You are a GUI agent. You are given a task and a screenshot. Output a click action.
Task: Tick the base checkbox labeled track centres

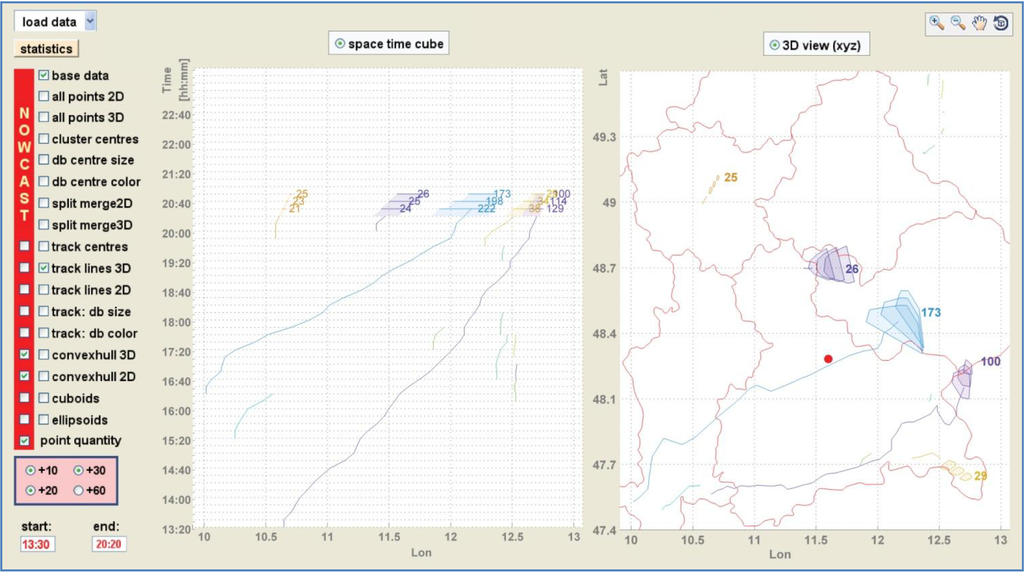[44, 246]
